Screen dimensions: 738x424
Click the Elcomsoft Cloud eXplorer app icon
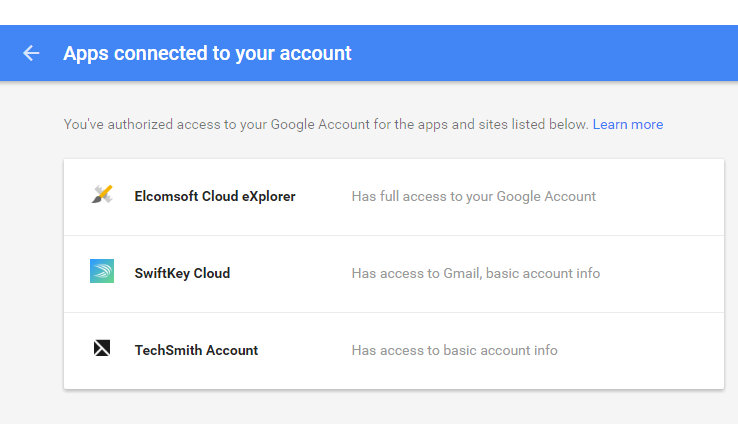[101, 196]
